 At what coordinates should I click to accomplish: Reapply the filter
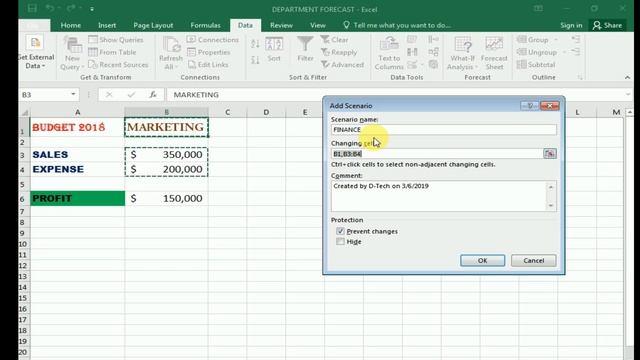[x=339, y=52]
